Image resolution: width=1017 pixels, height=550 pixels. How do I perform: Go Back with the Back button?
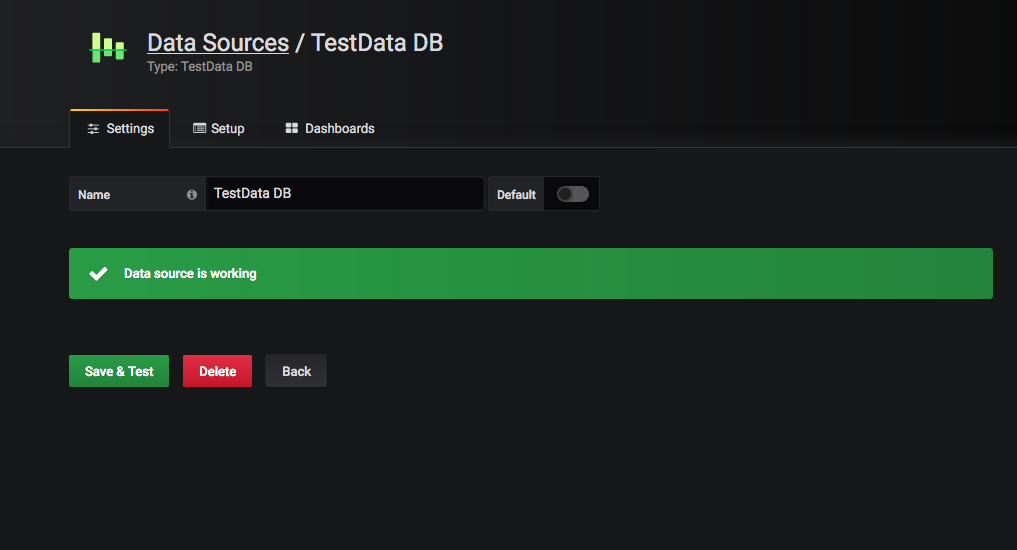tap(296, 371)
